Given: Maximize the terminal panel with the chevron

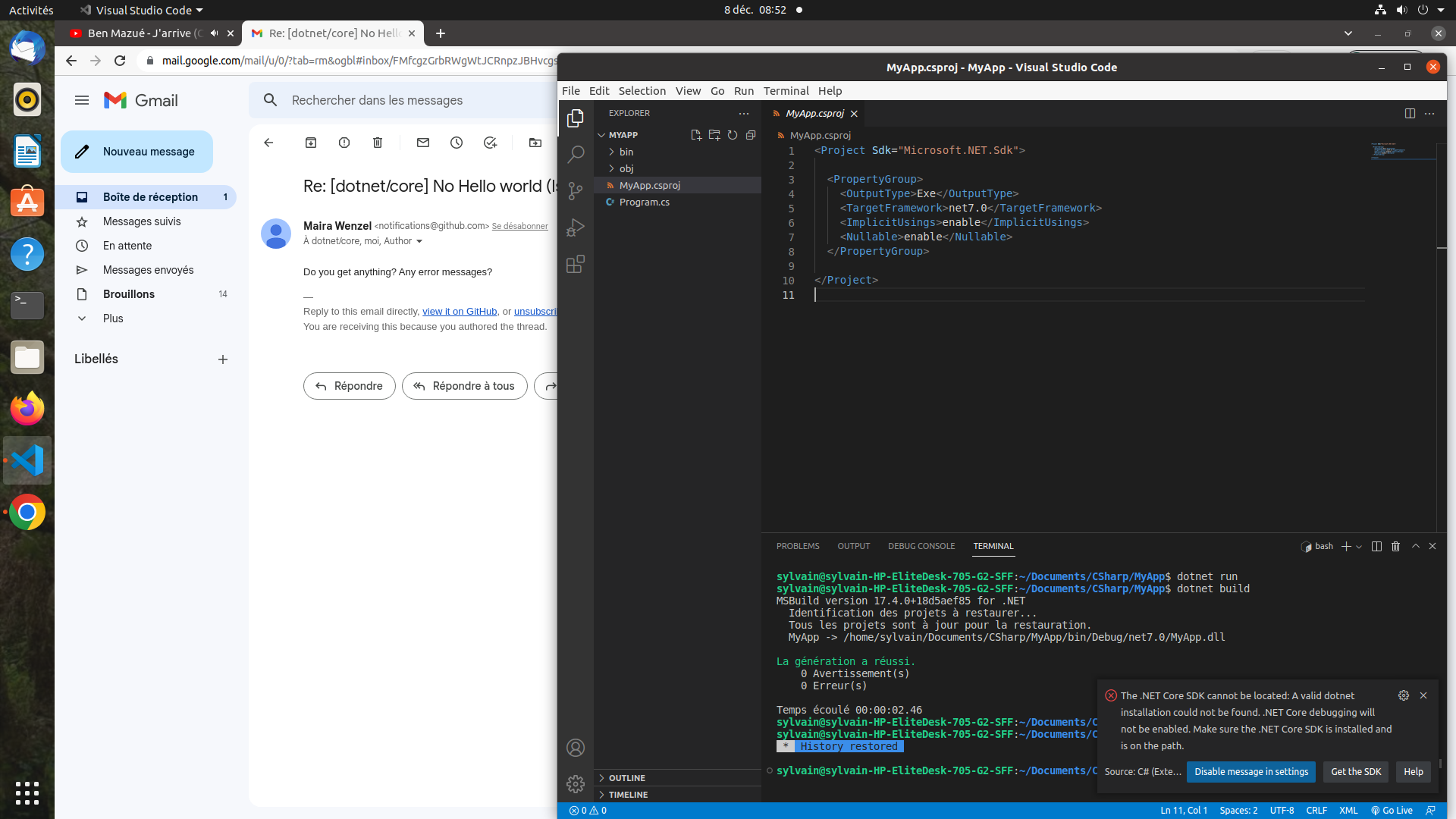Looking at the screenshot, I should click(x=1415, y=546).
